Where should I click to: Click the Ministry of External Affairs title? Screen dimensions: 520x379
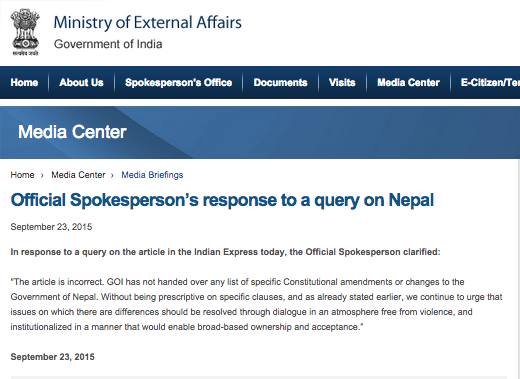pyautogui.click(x=147, y=23)
